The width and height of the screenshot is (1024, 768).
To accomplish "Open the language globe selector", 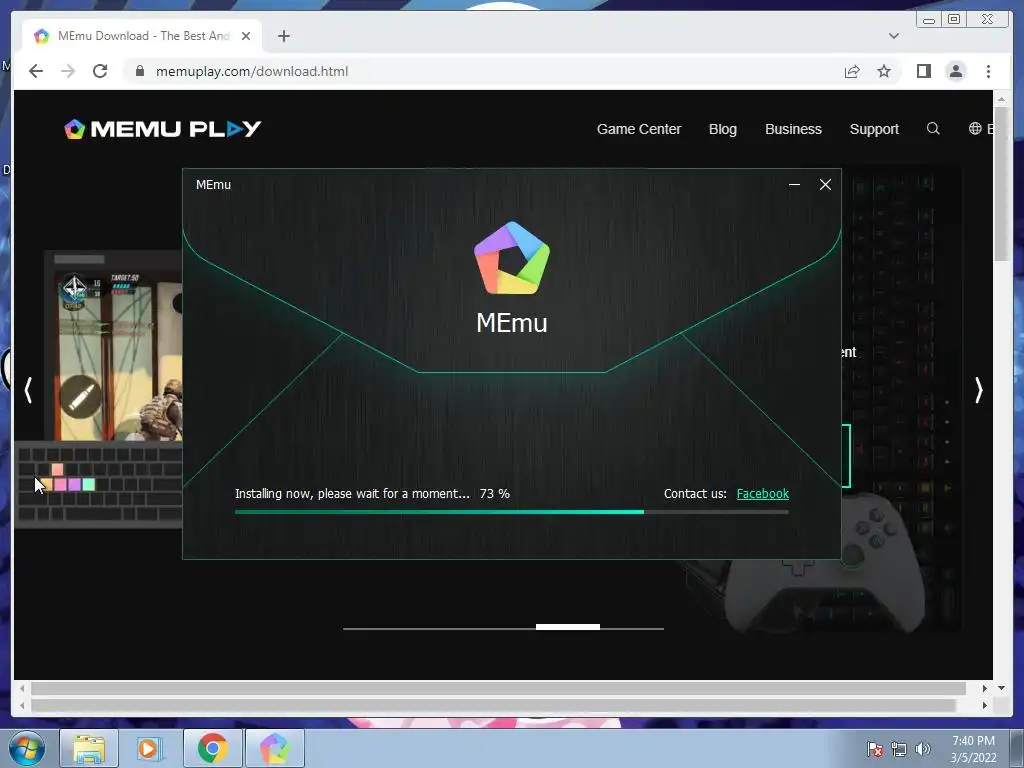I will pos(975,129).
